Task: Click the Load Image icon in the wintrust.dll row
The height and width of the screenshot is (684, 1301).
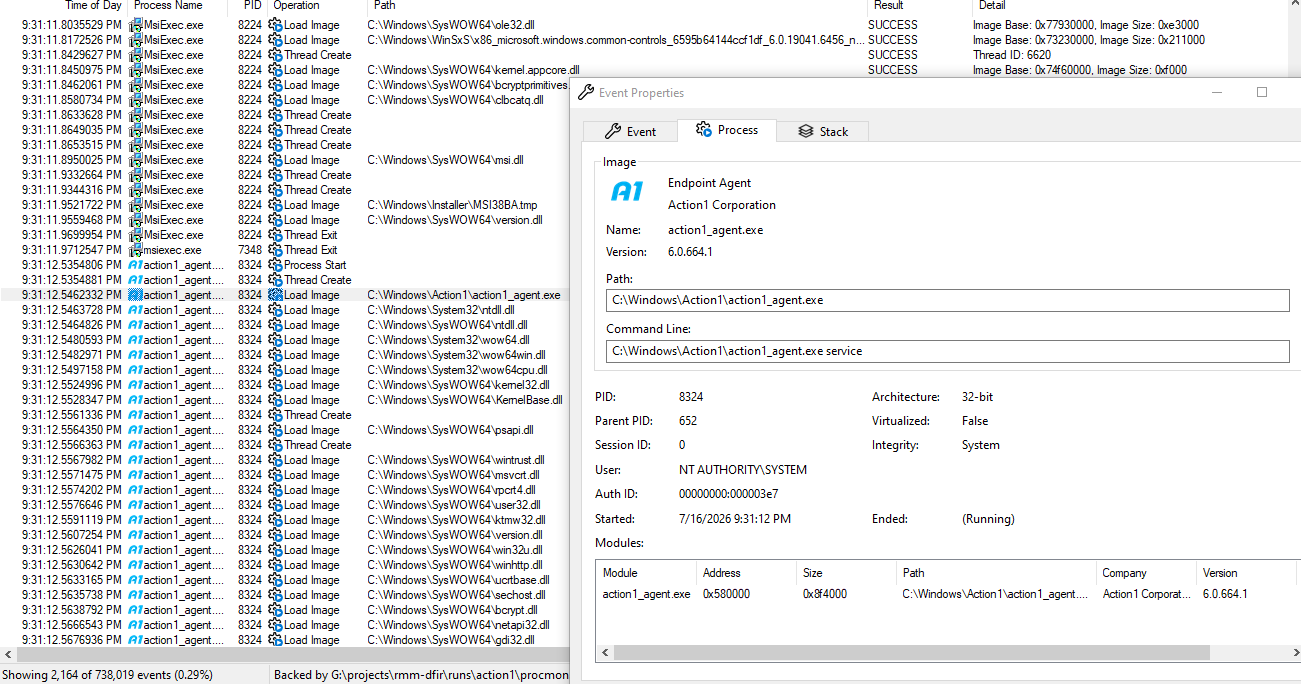Action: click(x=275, y=460)
